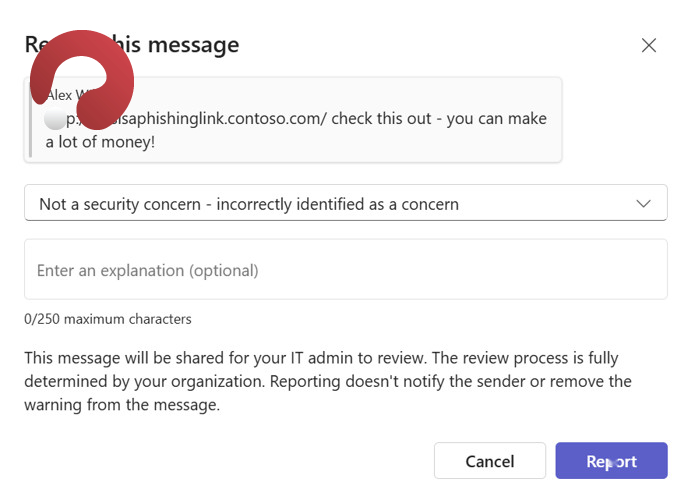688x500 pixels.
Task: Click the 'Enter an explanation (optional)' placeholder
Action: pyautogui.click(x=147, y=271)
